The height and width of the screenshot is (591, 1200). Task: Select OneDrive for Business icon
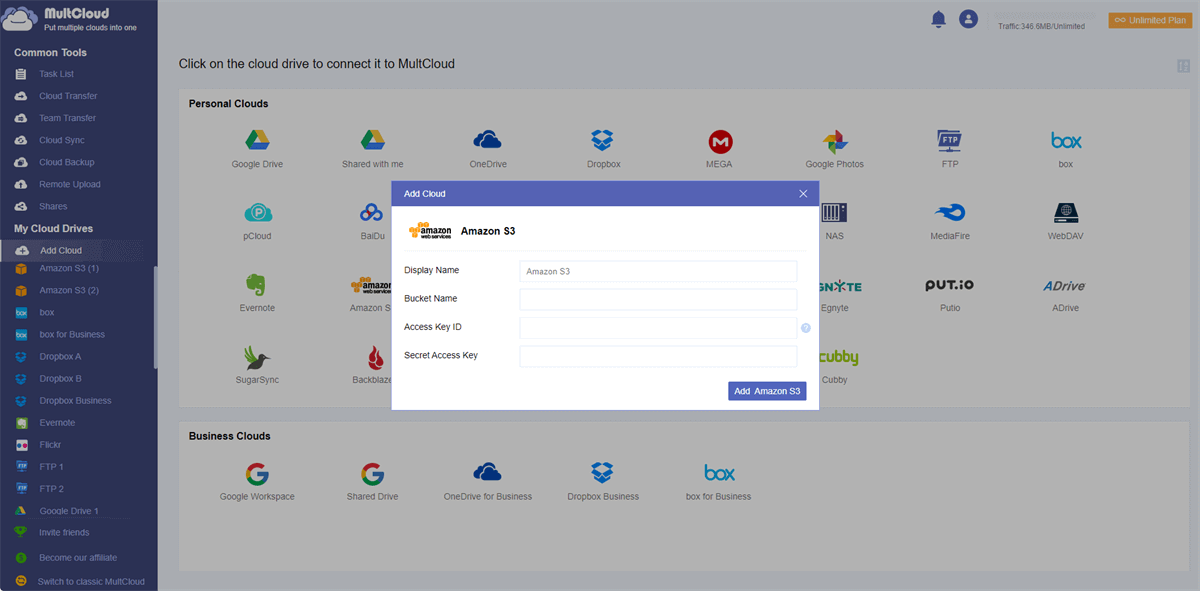487,472
